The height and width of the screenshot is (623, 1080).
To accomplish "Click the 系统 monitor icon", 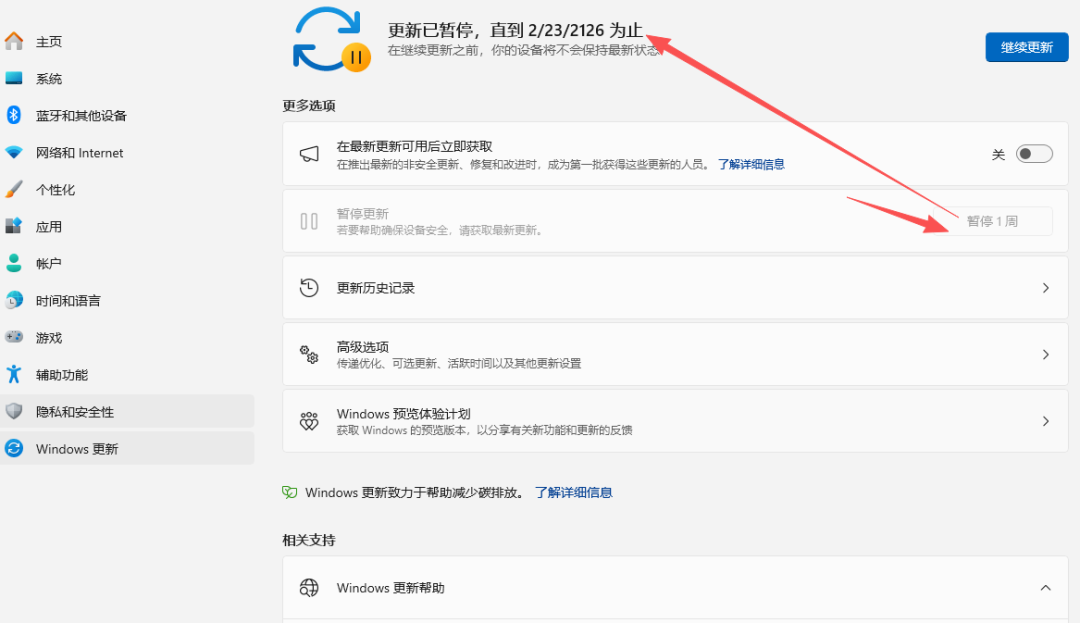I will click(x=14, y=78).
